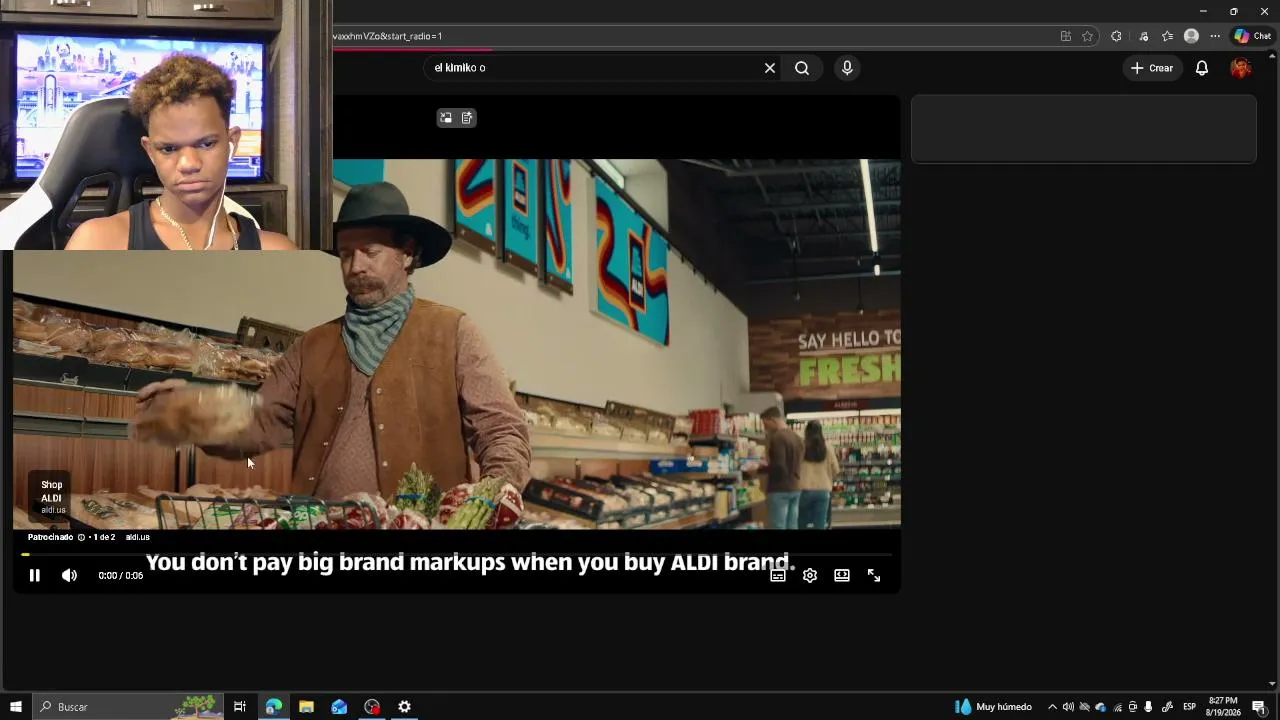Start voice search with the microphone
Screen dimensions: 1280x720
pos(847,68)
